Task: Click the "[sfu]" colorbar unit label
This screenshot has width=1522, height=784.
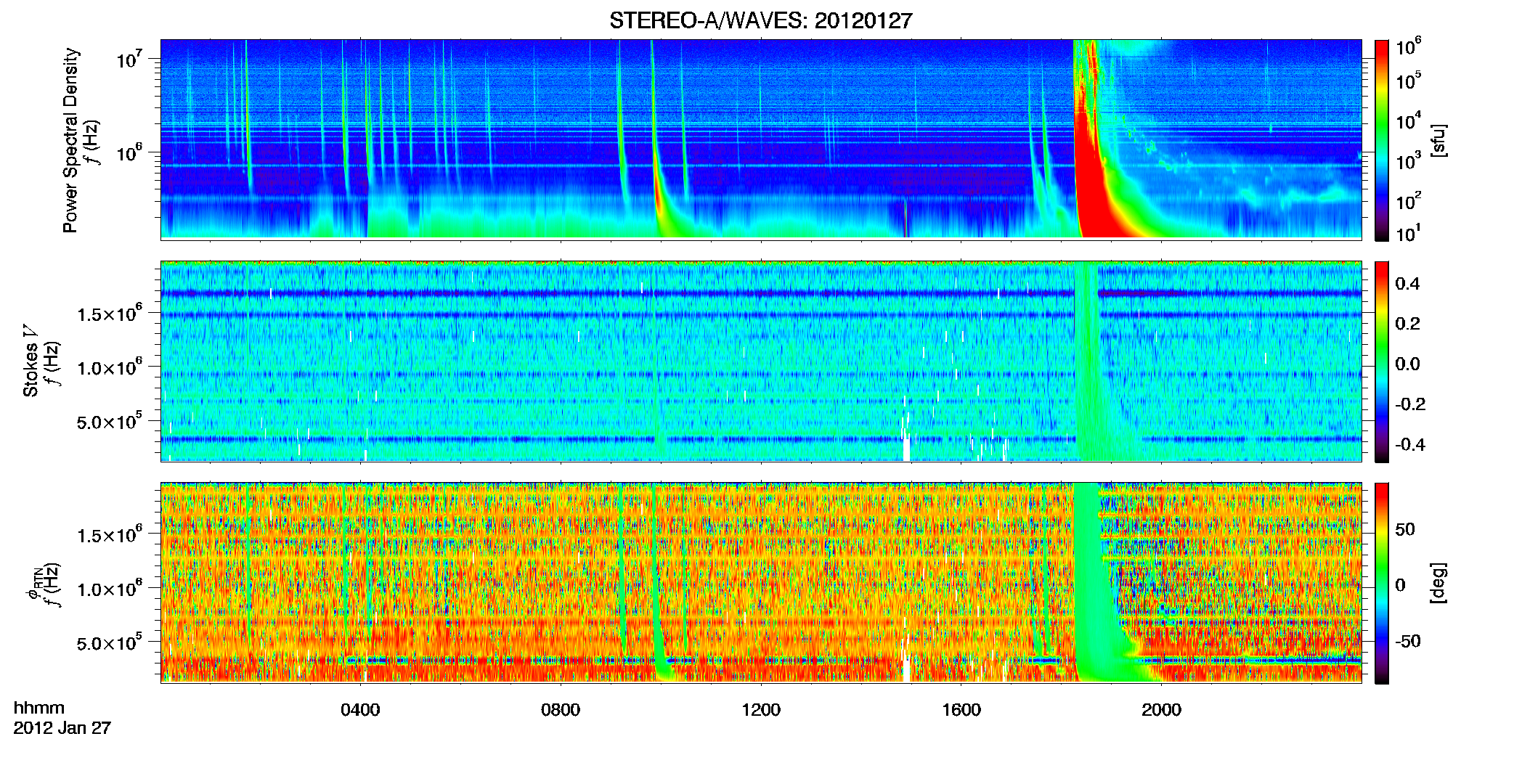Action: coord(1438,140)
